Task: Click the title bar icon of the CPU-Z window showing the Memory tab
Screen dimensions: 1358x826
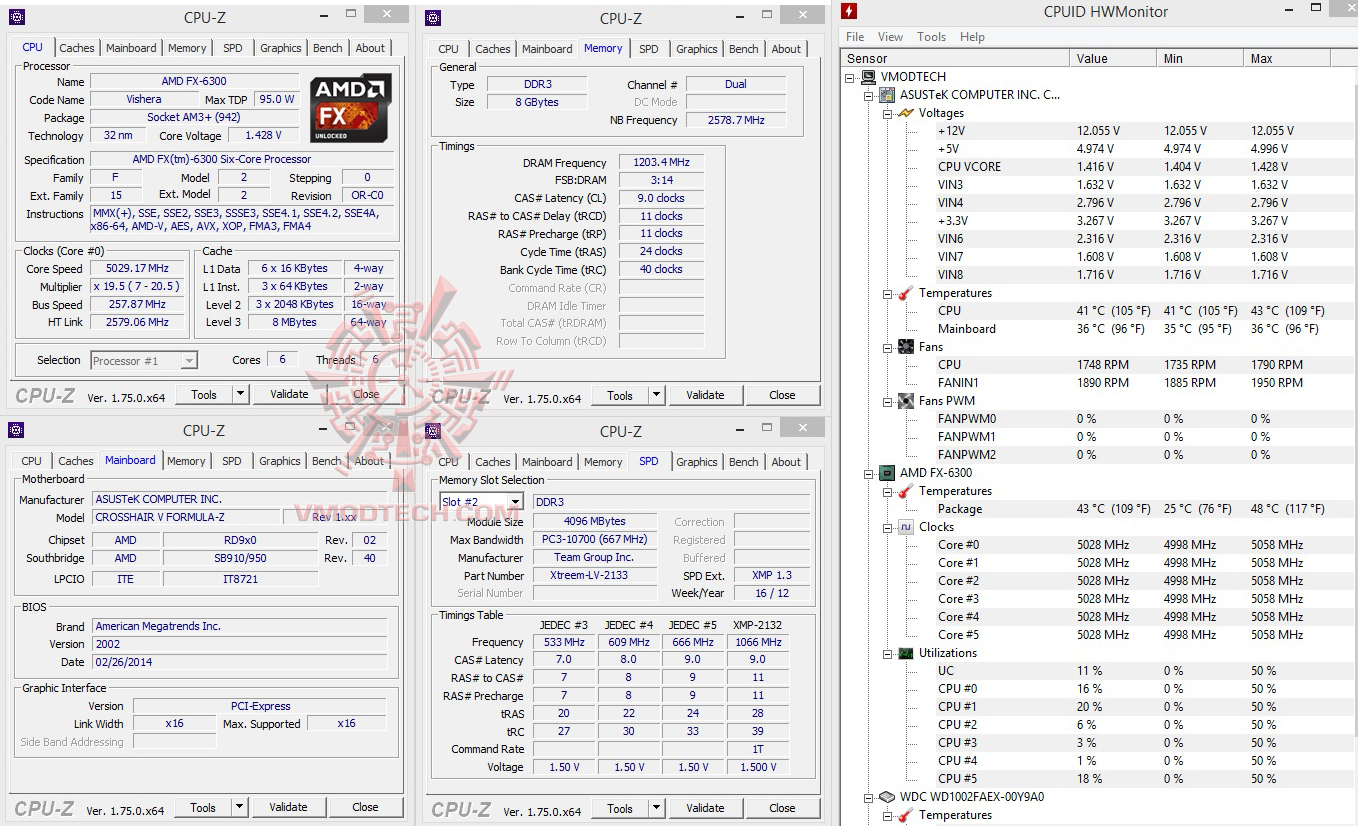Action: coord(433,17)
